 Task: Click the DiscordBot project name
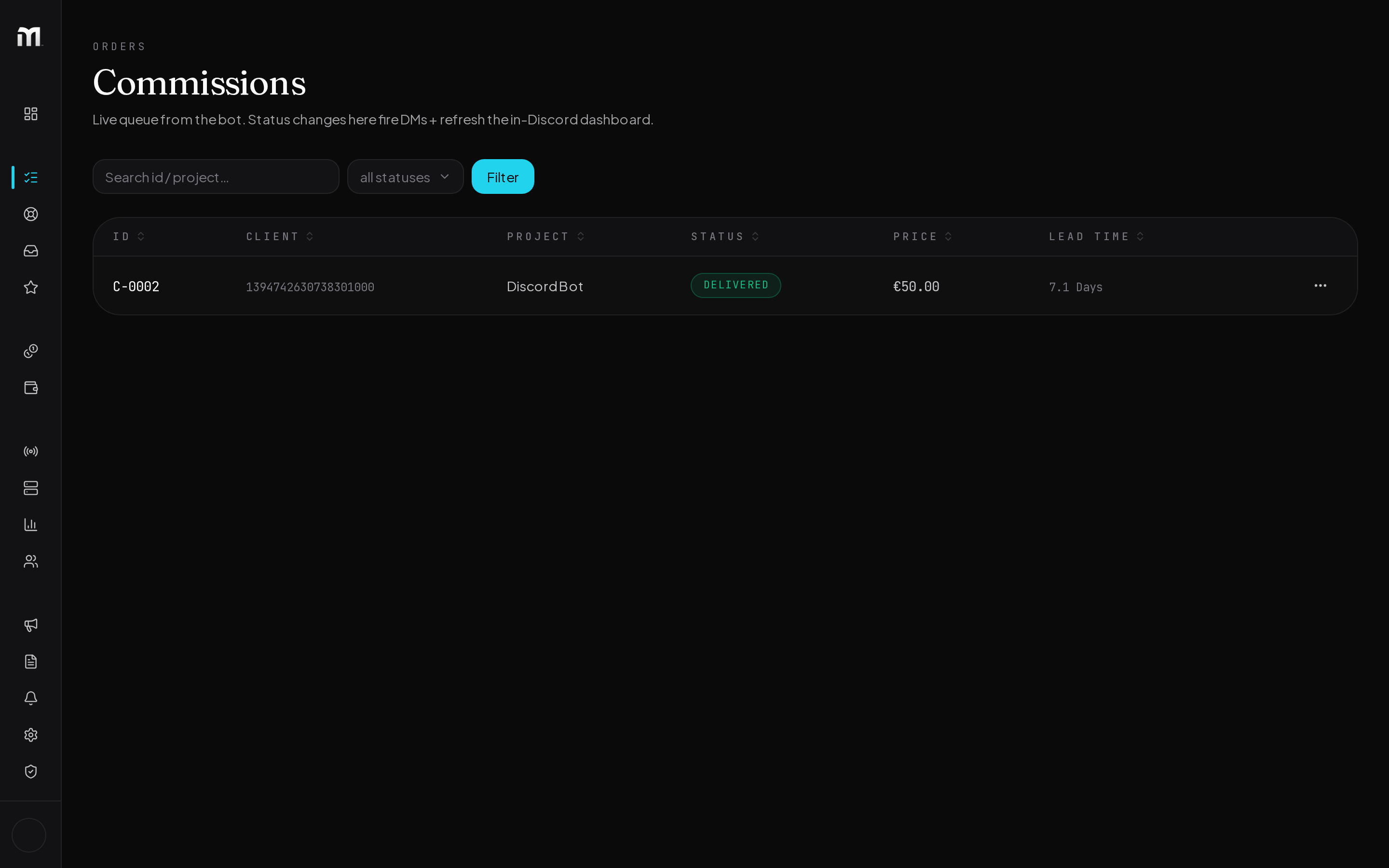point(545,286)
